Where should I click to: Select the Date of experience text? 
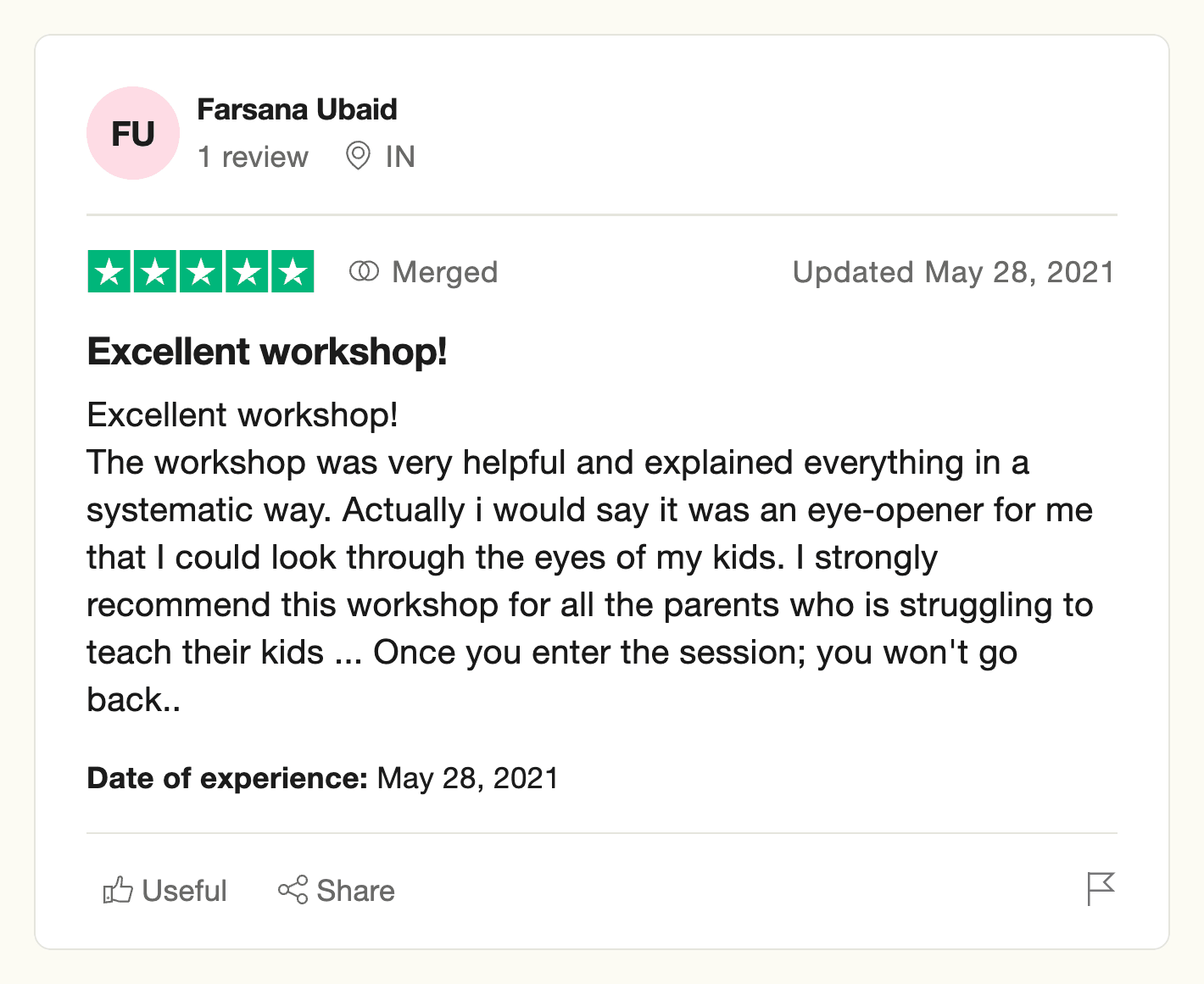click(x=226, y=777)
